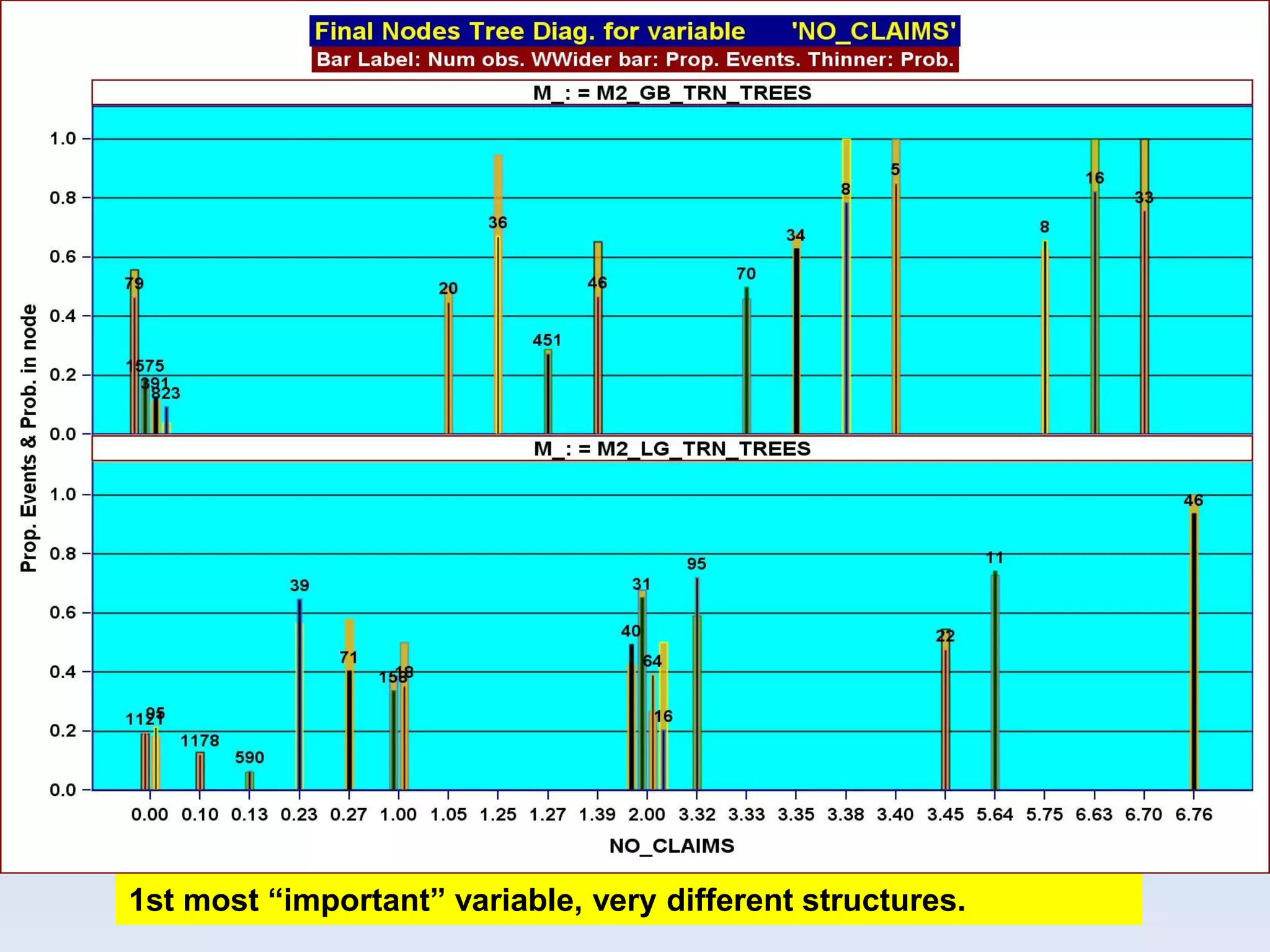The width and height of the screenshot is (1270, 952).
Task: Click the x-axis tick label 6.76
Action: coord(1194,814)
